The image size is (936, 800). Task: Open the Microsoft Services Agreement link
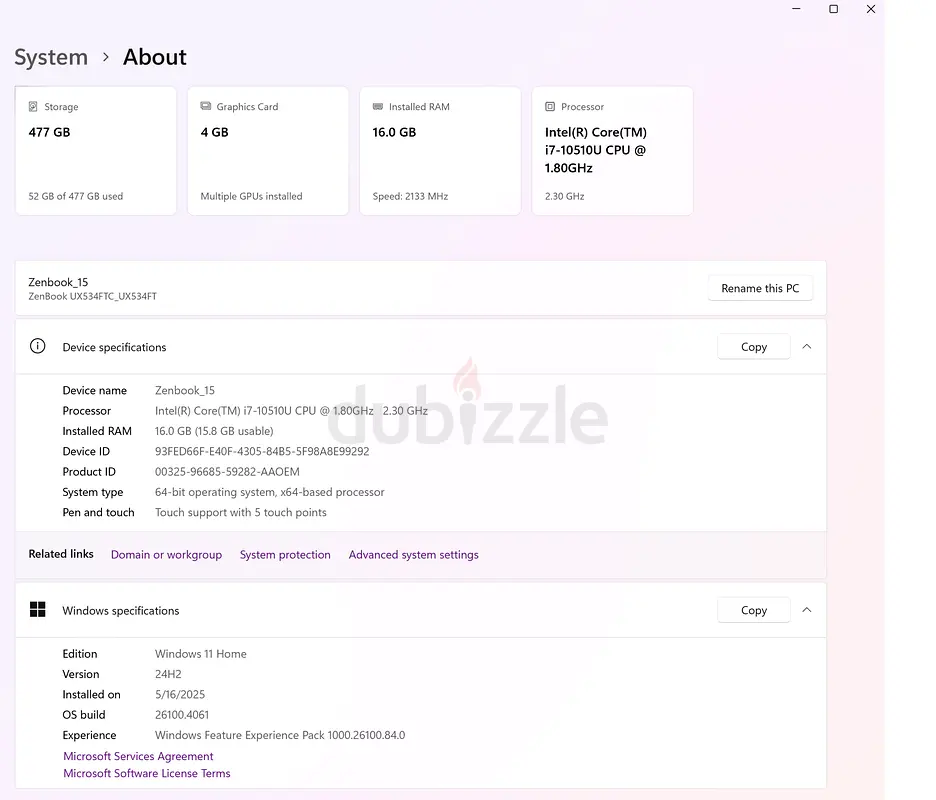(x=138, y=756)
